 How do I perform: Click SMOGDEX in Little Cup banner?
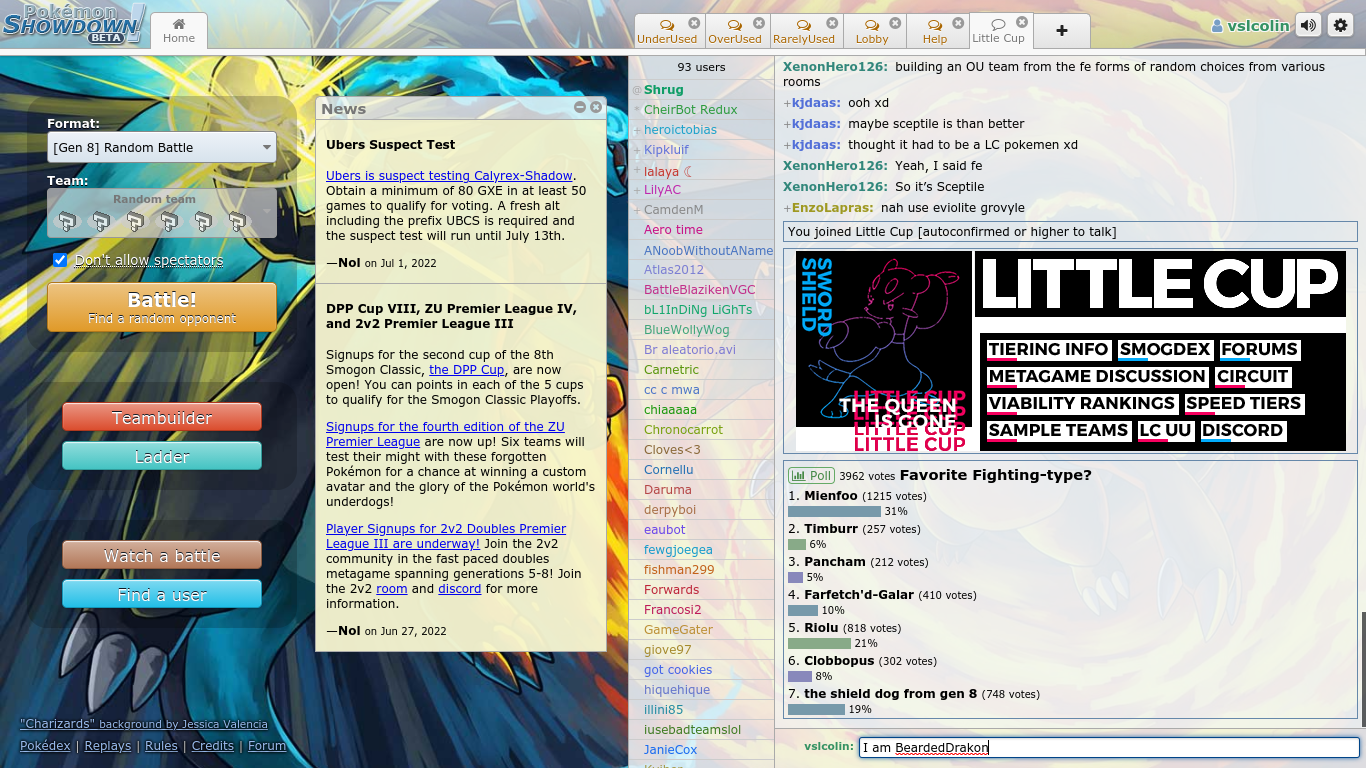pos(1165,350)
